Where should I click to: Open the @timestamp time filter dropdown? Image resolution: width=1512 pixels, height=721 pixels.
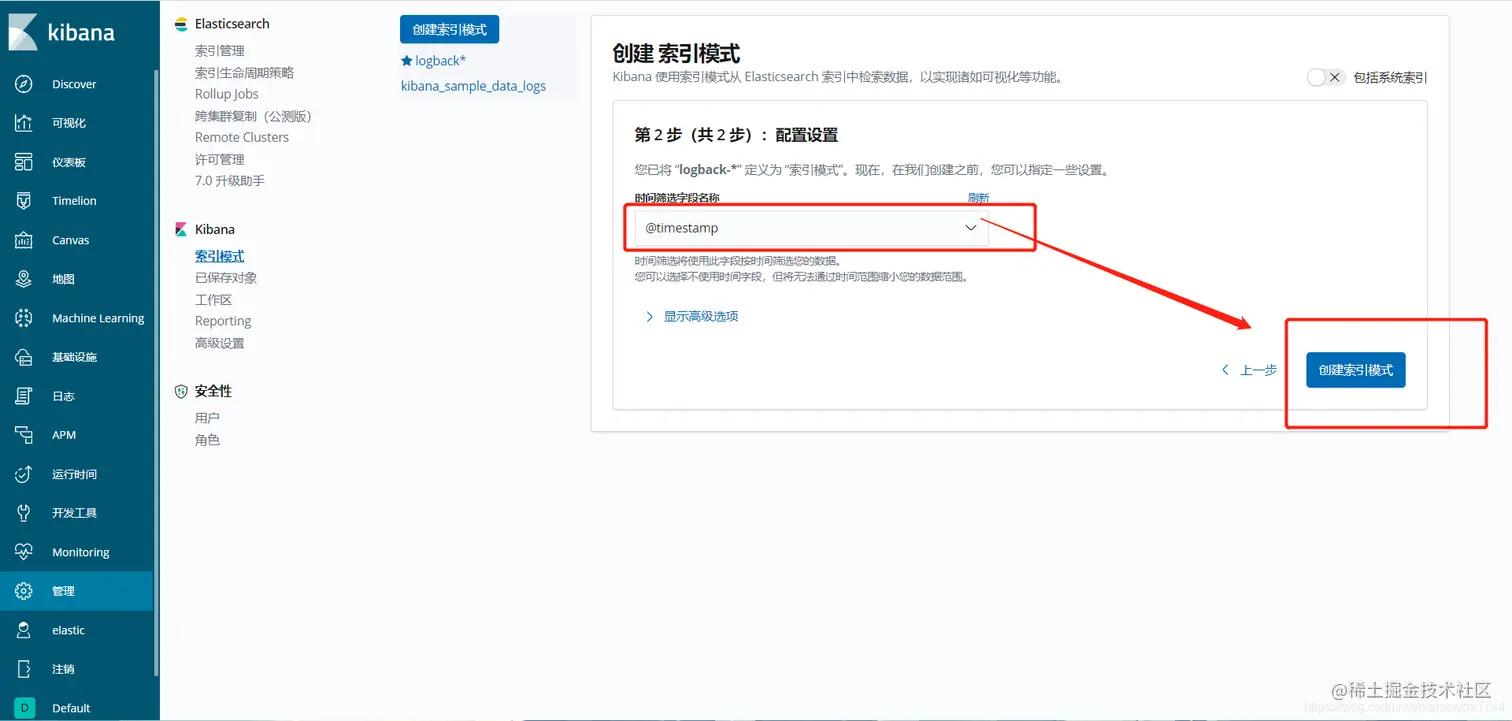pos(812,228)
